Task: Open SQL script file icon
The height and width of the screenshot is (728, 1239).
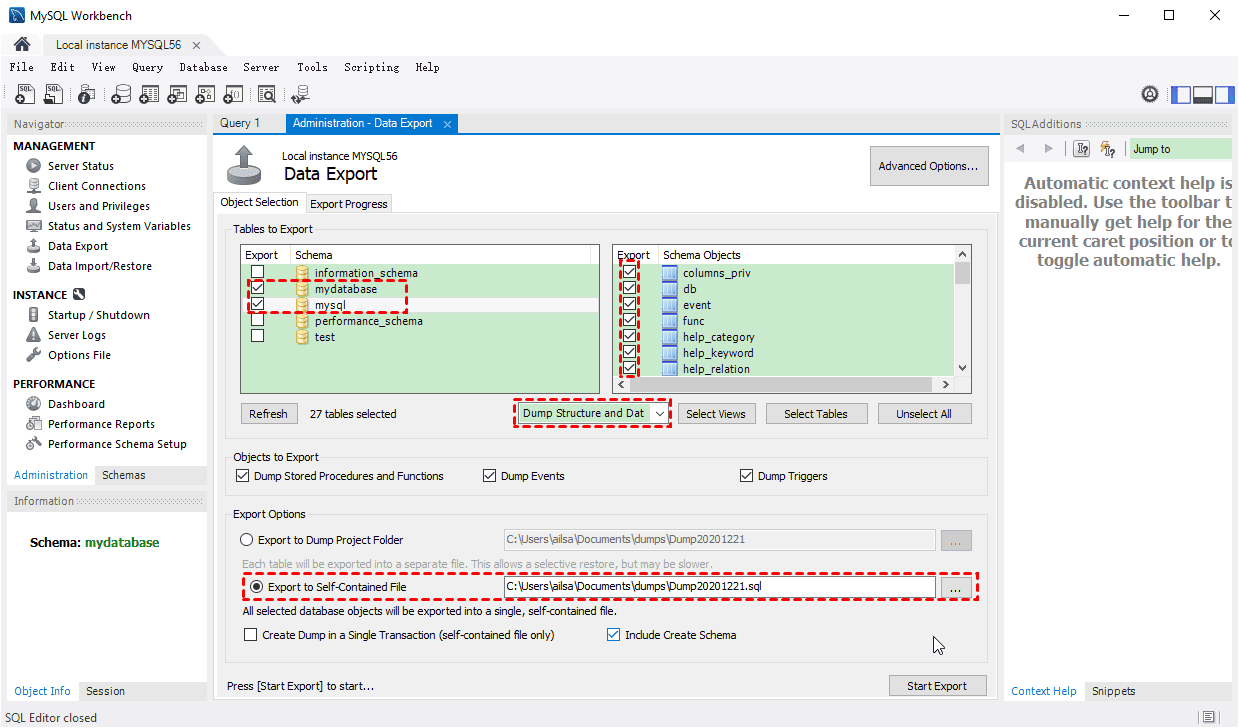Action: click(54, 94)
